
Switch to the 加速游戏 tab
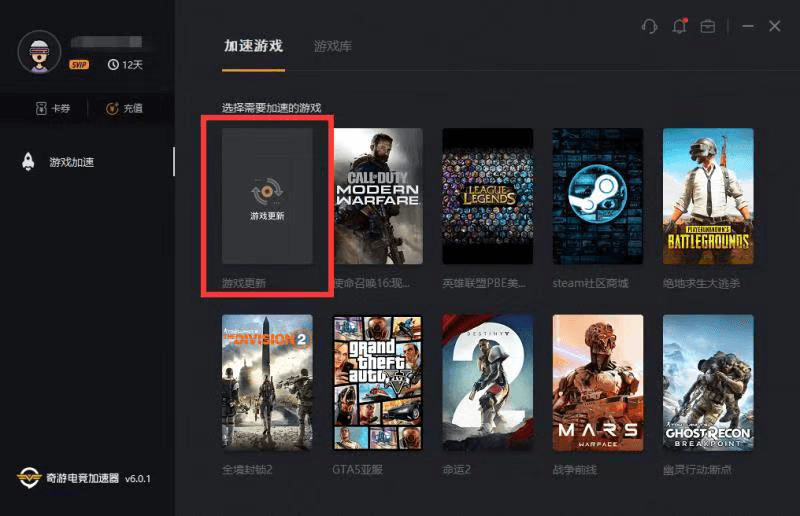coord(254,46)
